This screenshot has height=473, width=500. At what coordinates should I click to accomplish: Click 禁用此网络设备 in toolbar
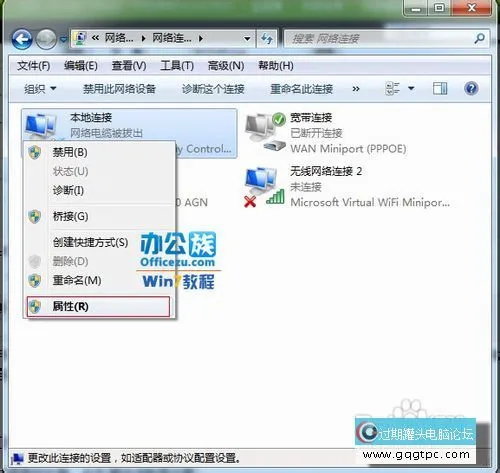pos(119,89)
